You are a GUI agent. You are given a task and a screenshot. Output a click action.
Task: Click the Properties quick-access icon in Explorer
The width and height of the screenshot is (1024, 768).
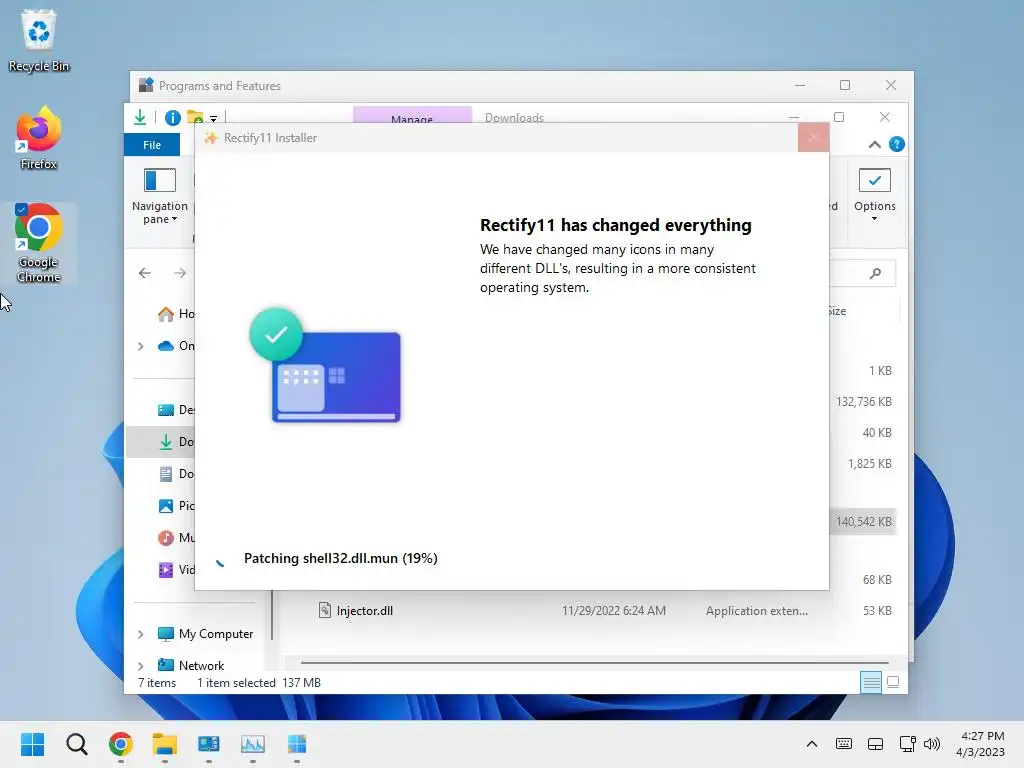(x=172, y=118)
